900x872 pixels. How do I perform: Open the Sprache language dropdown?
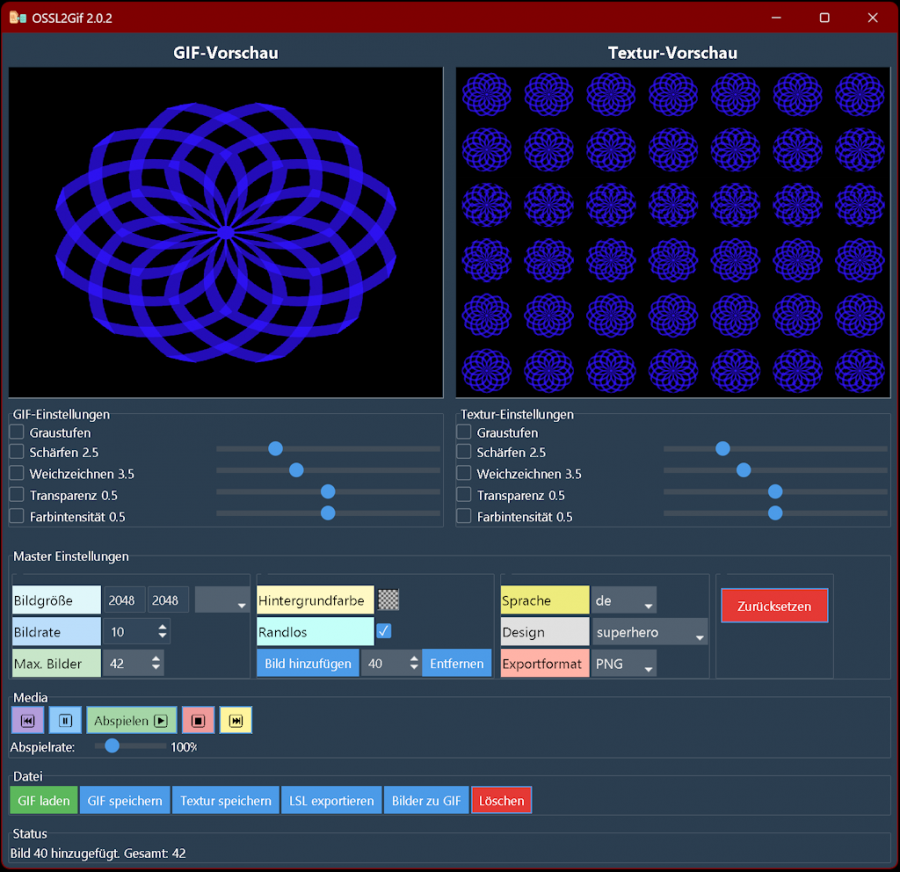(x=624, y=601)
